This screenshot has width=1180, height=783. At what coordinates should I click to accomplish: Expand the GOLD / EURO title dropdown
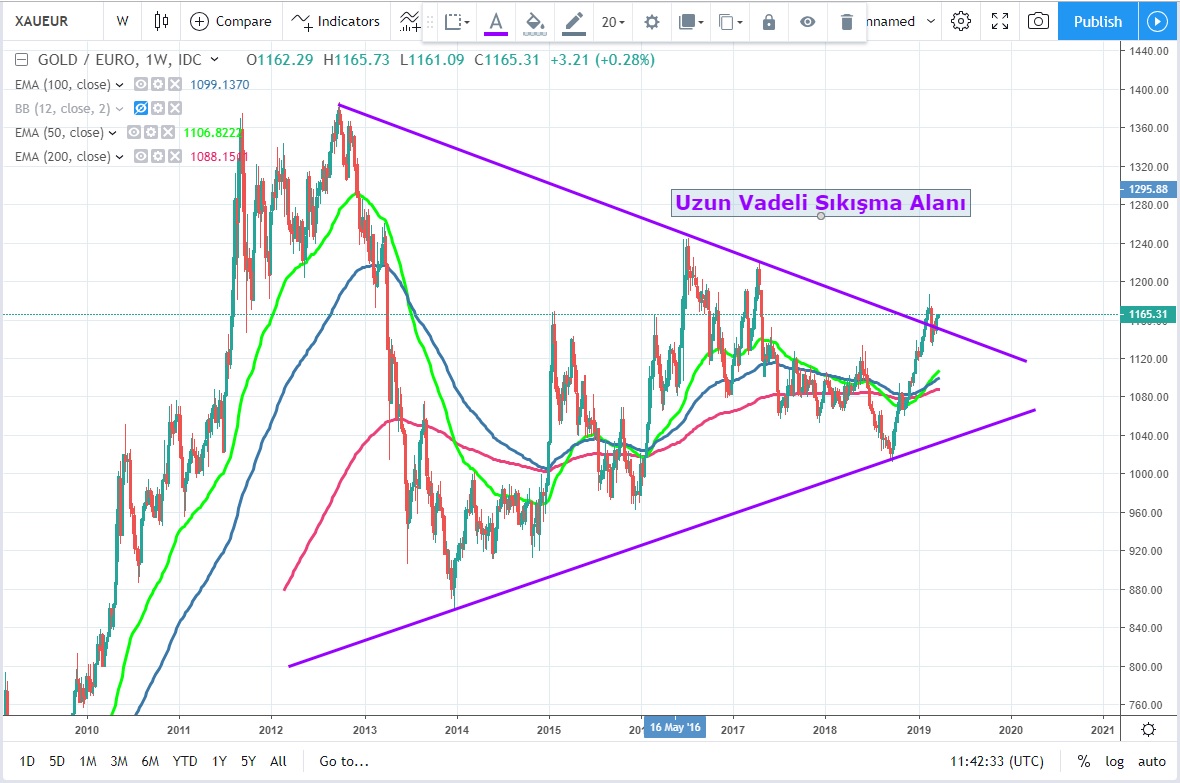pyautogui.click(x=214, y=59)
